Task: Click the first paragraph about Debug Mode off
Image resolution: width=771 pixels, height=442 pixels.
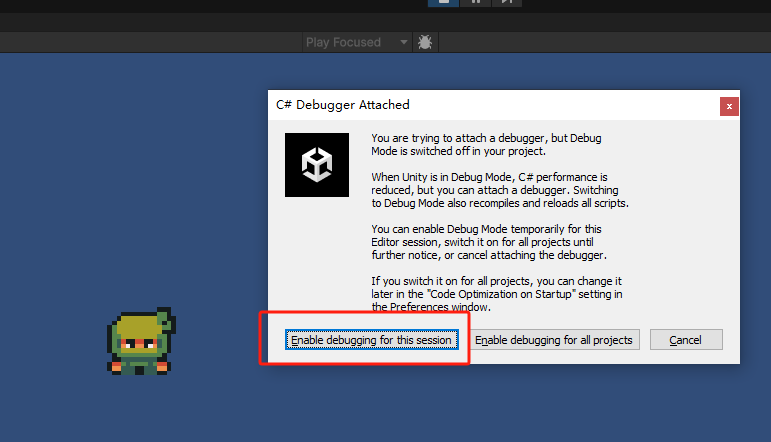Action: pos(486,145)
